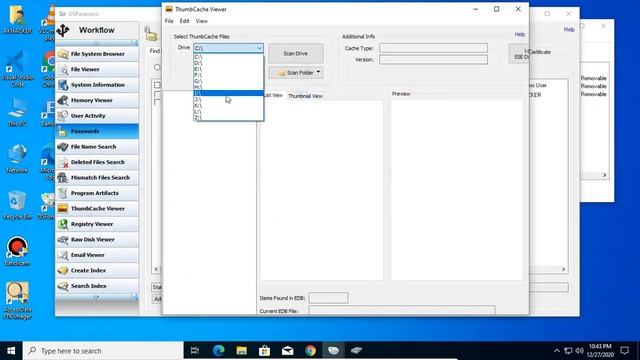Click the Windows taskbar search box

point(103,351)
